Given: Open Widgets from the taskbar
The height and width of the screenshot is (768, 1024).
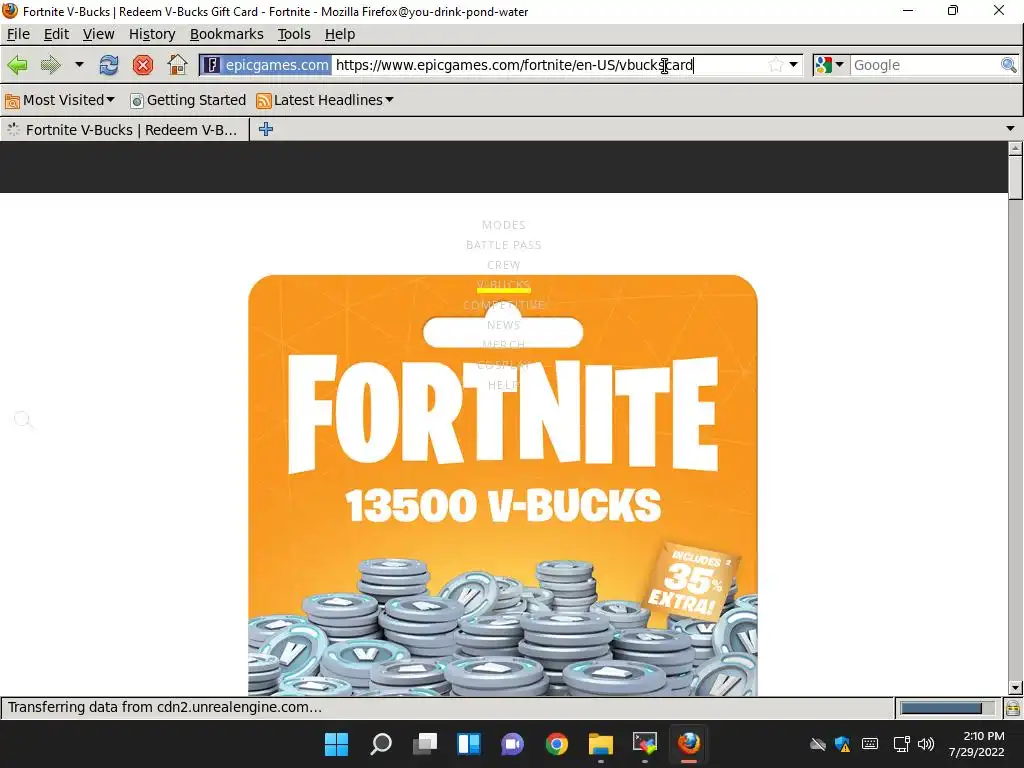Looking at the screenshot, I should tap(469, 744).
